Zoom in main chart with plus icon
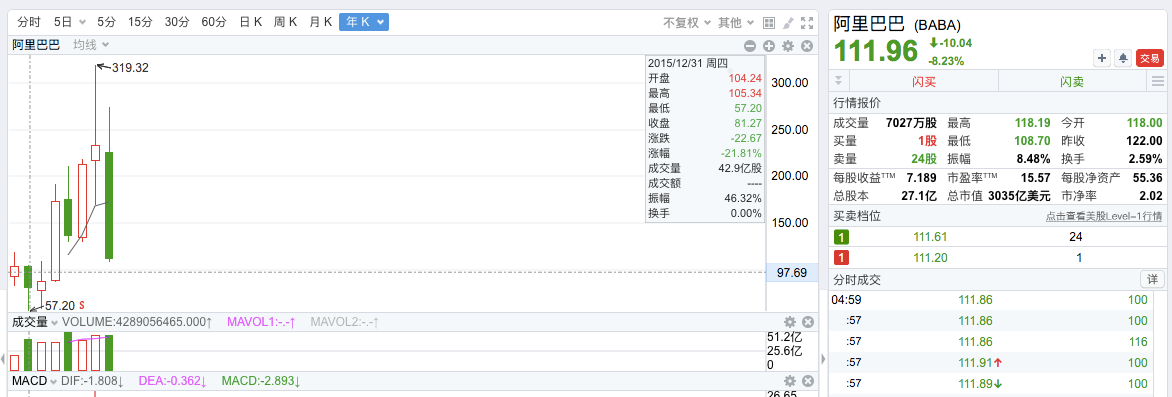 point(768,46)
